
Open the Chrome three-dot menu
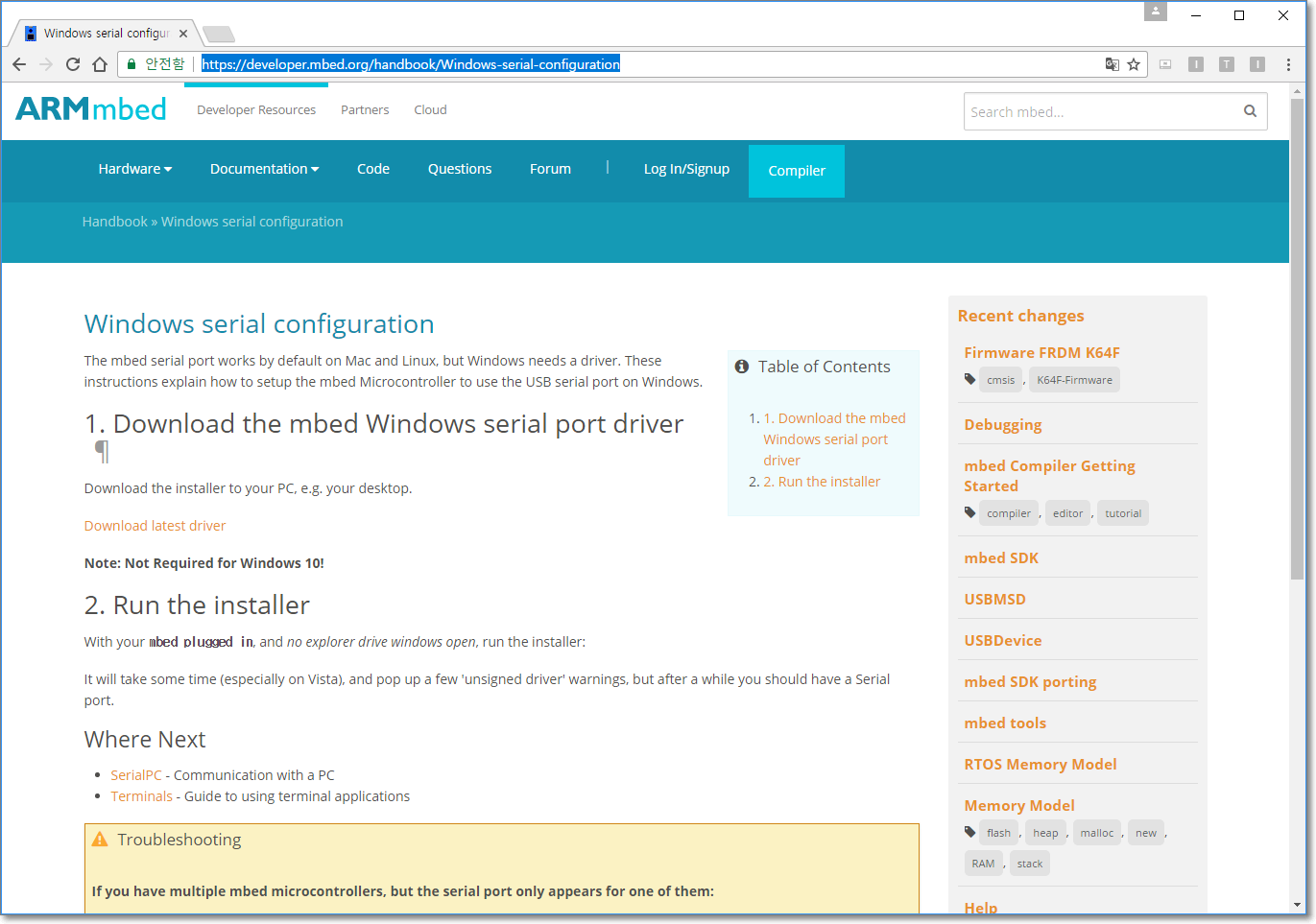click(x=1288, y=64)
